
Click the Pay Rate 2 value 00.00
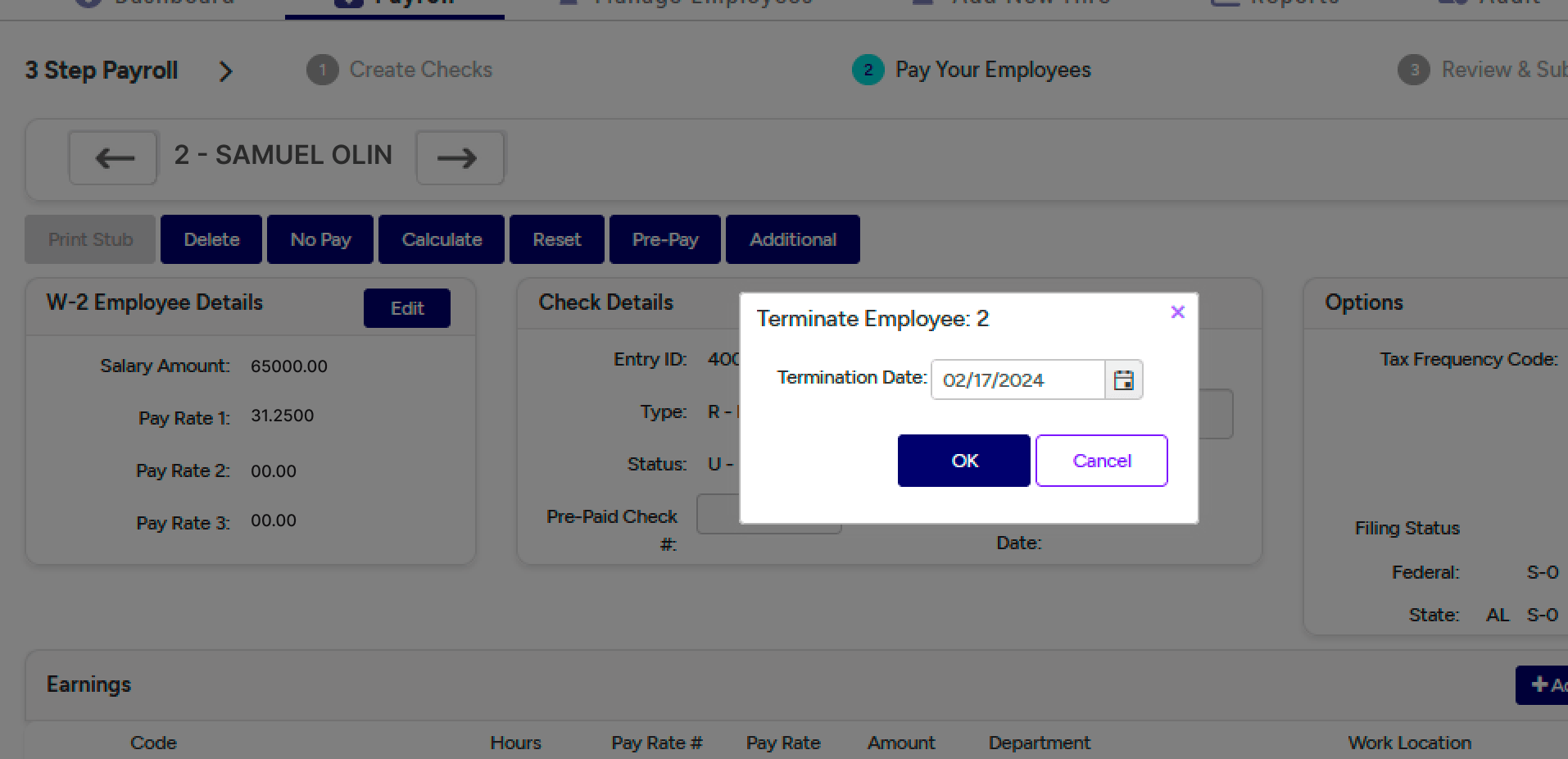tap(274, 471)
